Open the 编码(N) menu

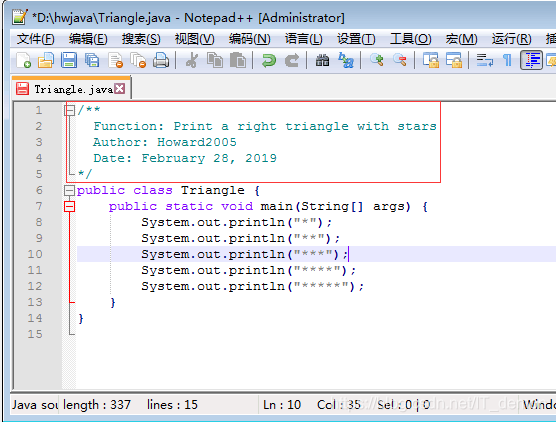pos(250,39)
